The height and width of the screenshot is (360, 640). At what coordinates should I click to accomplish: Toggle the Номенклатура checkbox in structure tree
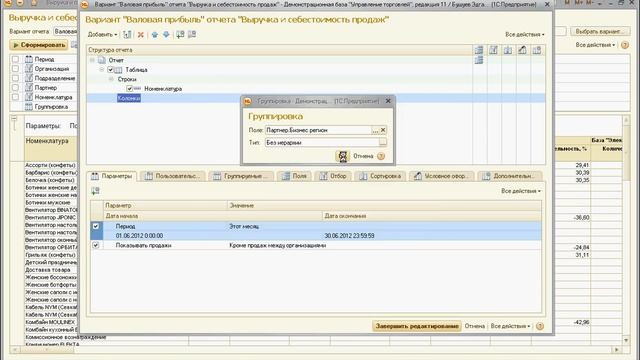click(x=129, y=89)
